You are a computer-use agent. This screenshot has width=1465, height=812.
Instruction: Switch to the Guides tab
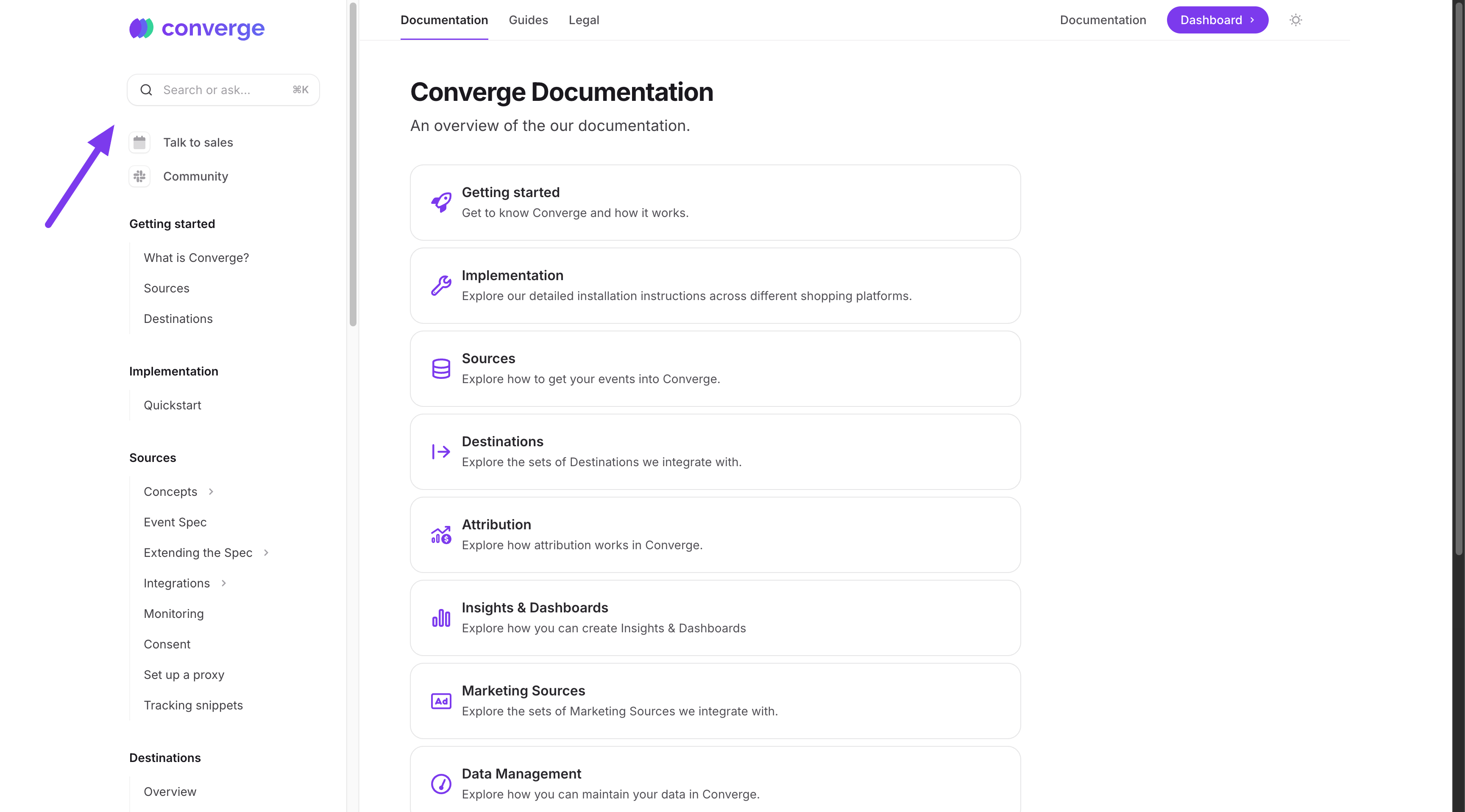[x=528, y=20]
